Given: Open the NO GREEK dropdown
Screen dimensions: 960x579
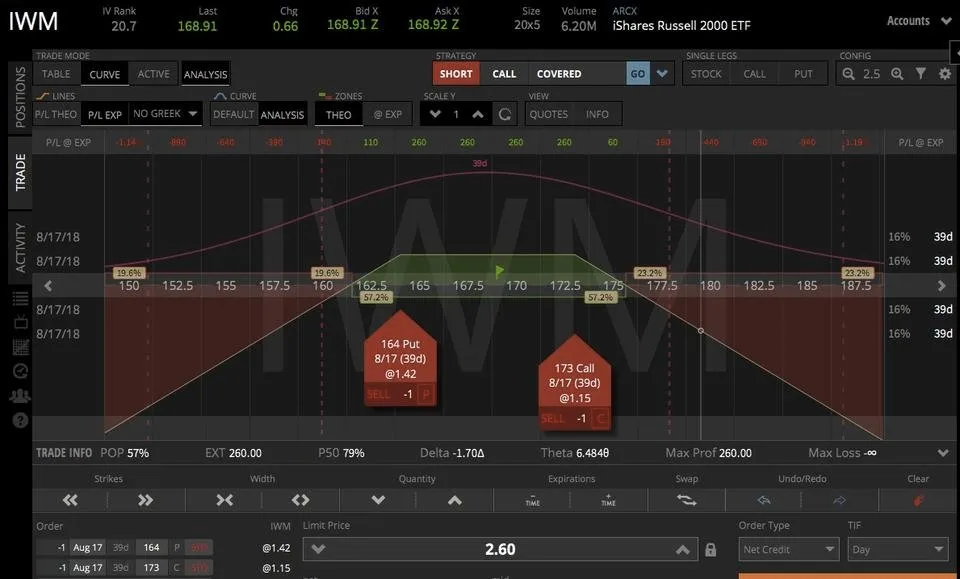Looking at the screenshot, I should click(165, 114).
